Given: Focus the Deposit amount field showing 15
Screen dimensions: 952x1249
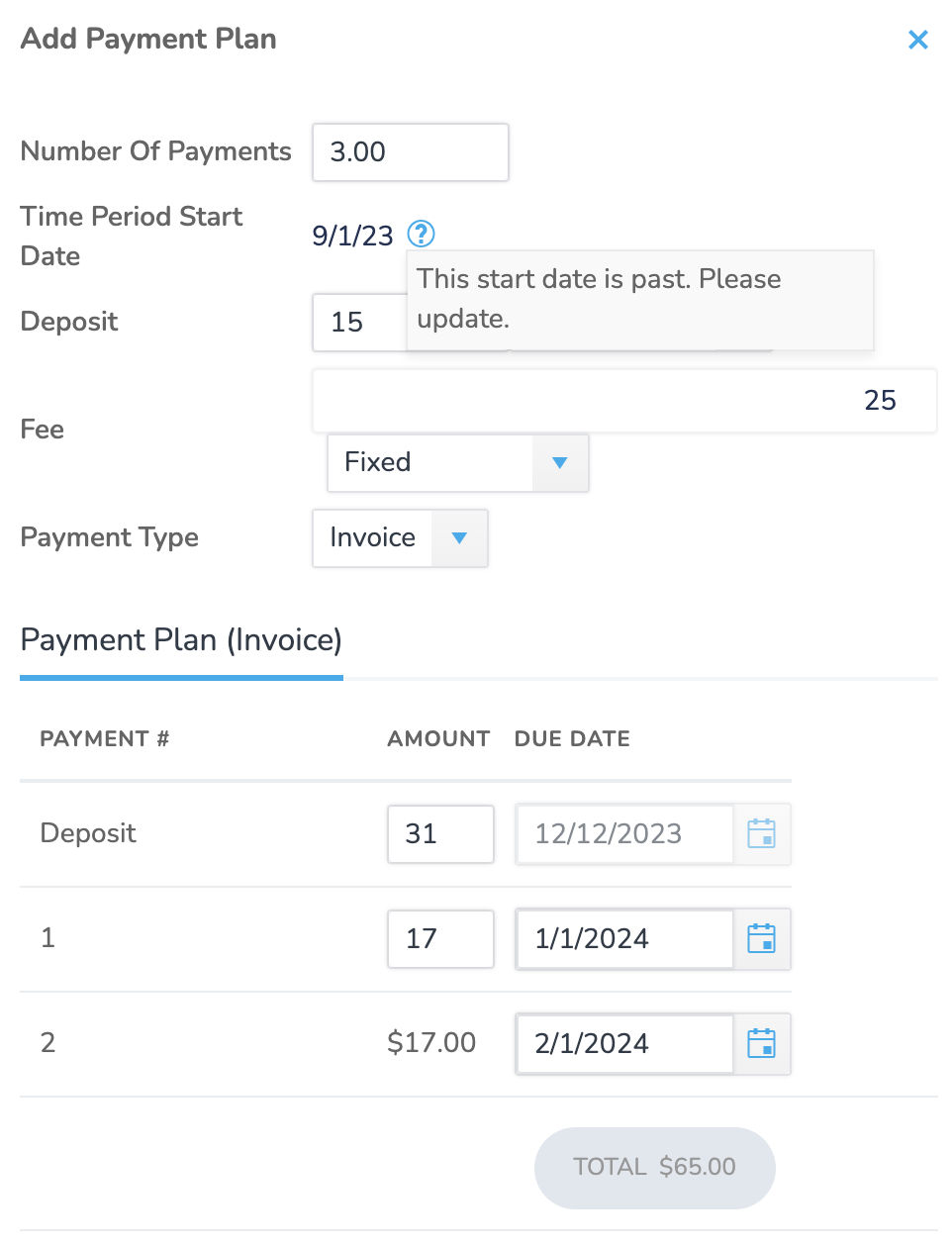Looking at the screenshot, I should pyautogui.click(x=359, y=322).
